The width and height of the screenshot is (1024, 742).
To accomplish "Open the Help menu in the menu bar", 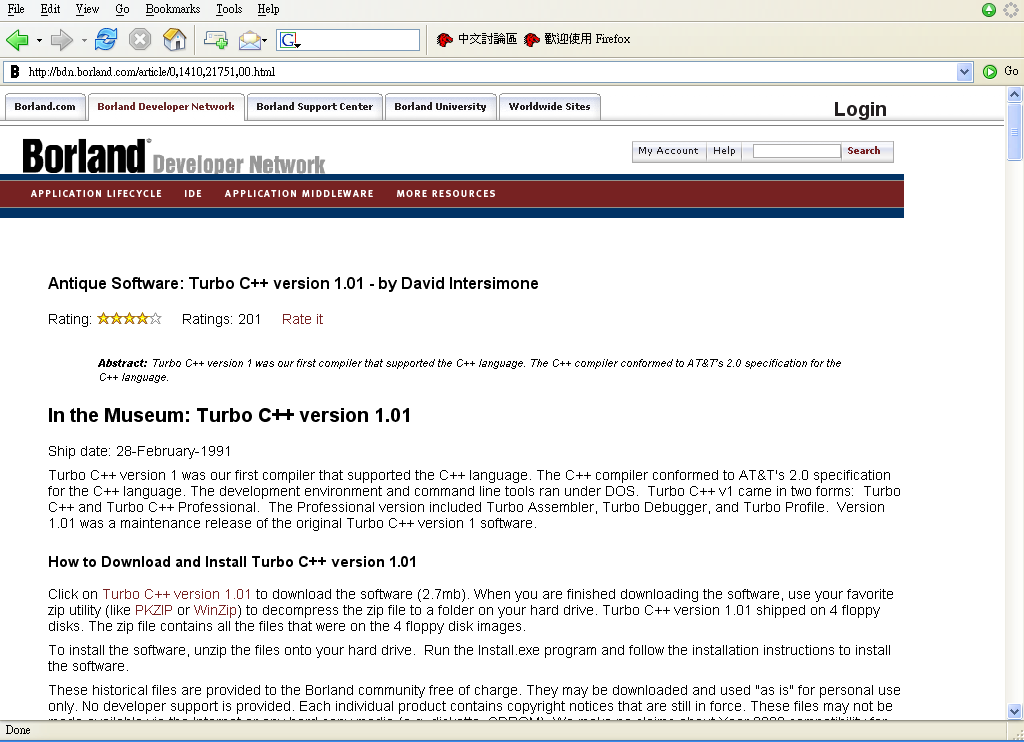I will tap(268, 9).
